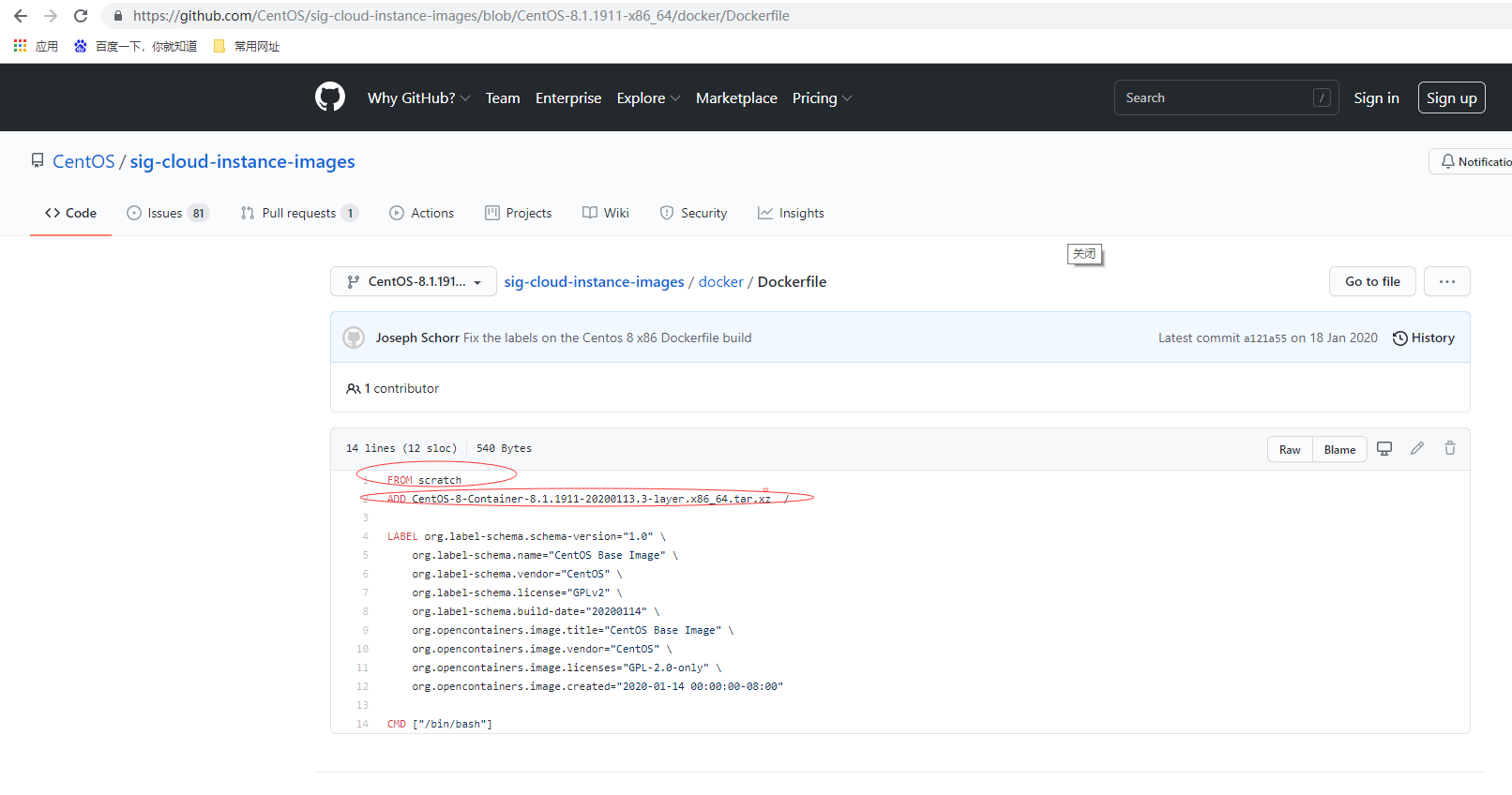Open the CentOS-8.1.191... branch selector
Viewport: 1512px width, 795px height.
[x=414, y=281]
